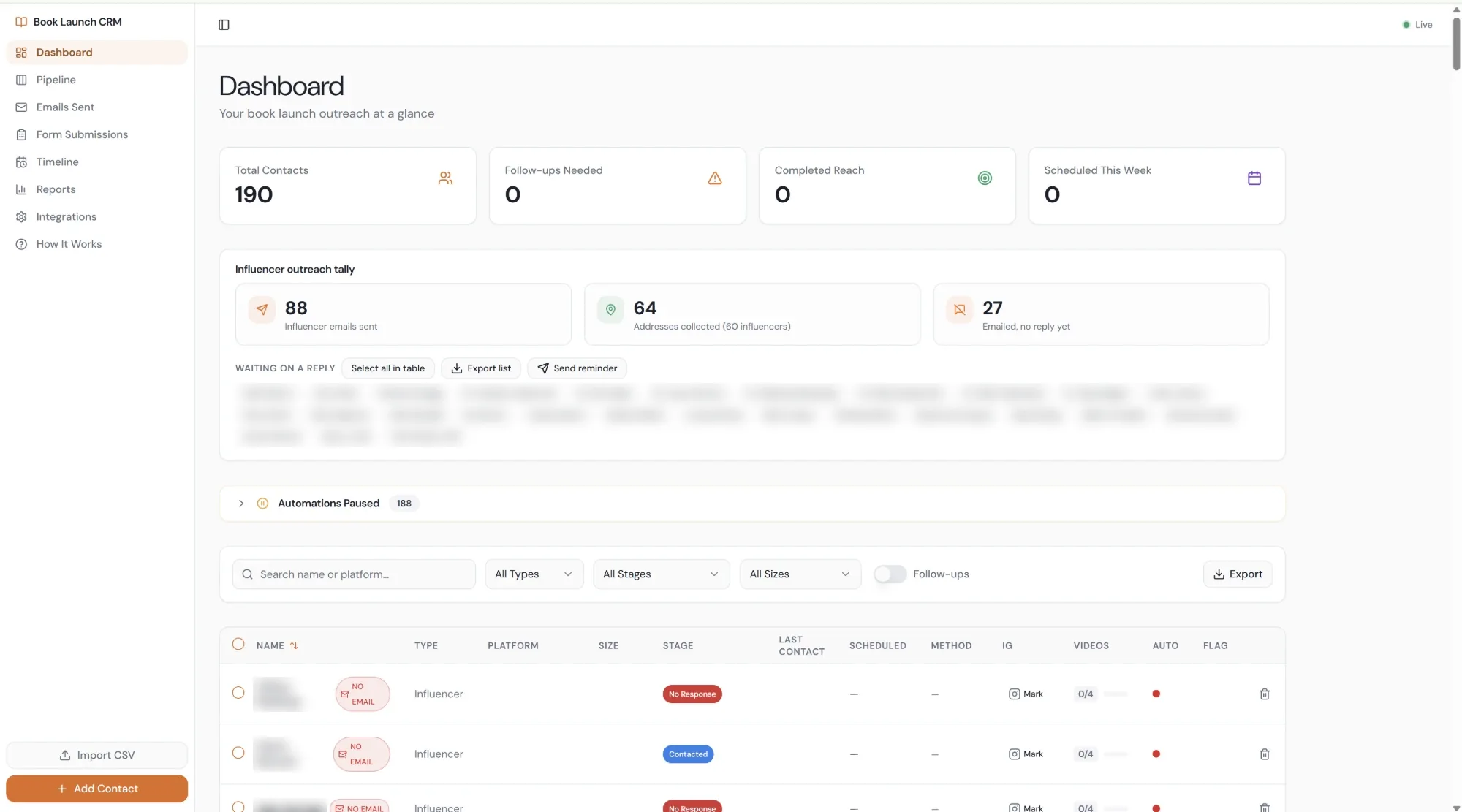The image size is (1462, 812).
Task: Toggle the Follow-ups switch
Action: [890, 574]
